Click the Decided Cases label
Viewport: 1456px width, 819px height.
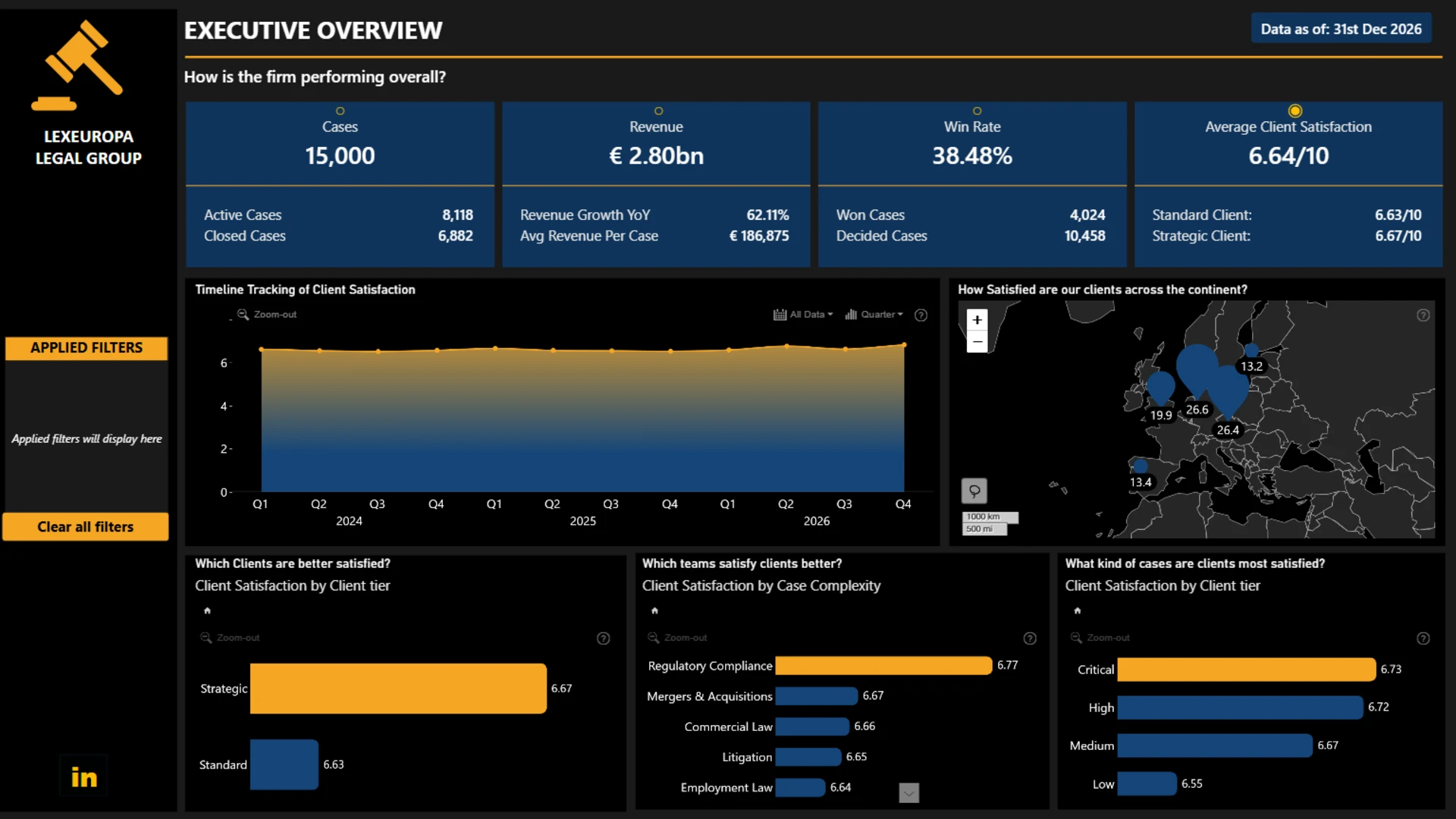click(882, 236)
